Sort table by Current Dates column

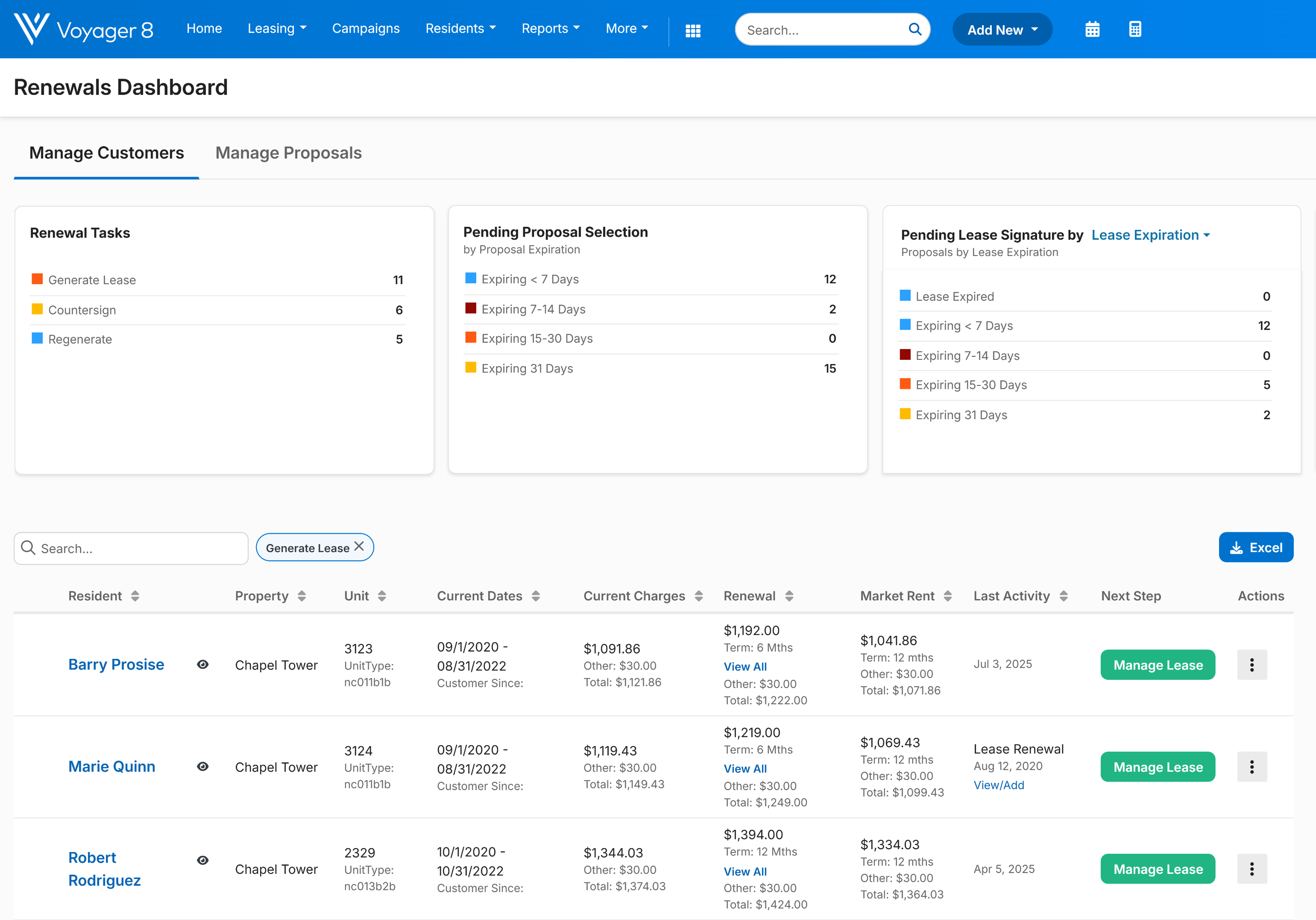point(536,596)
